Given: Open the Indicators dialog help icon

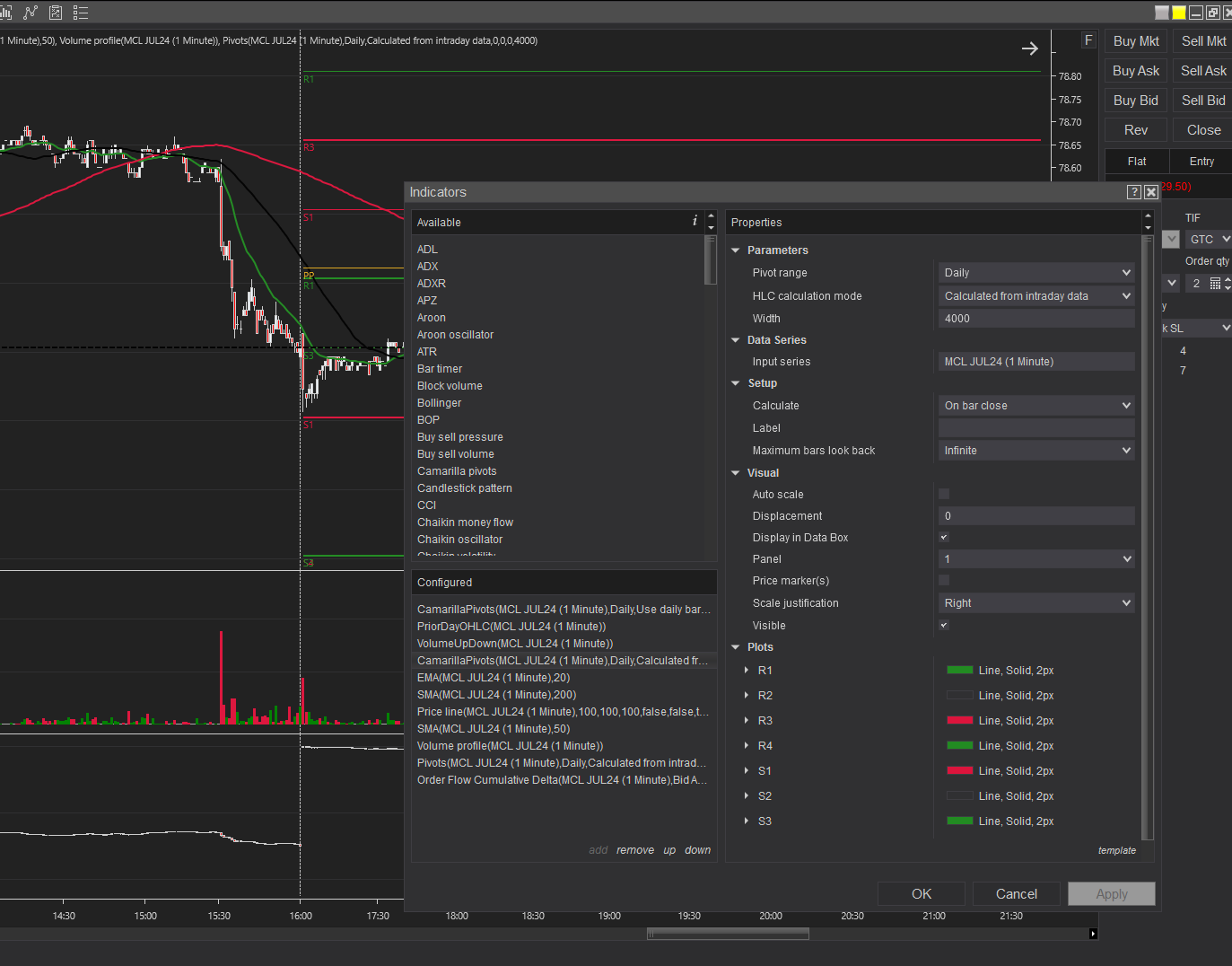Looking at the screenshot, I should pos(1134,192).
